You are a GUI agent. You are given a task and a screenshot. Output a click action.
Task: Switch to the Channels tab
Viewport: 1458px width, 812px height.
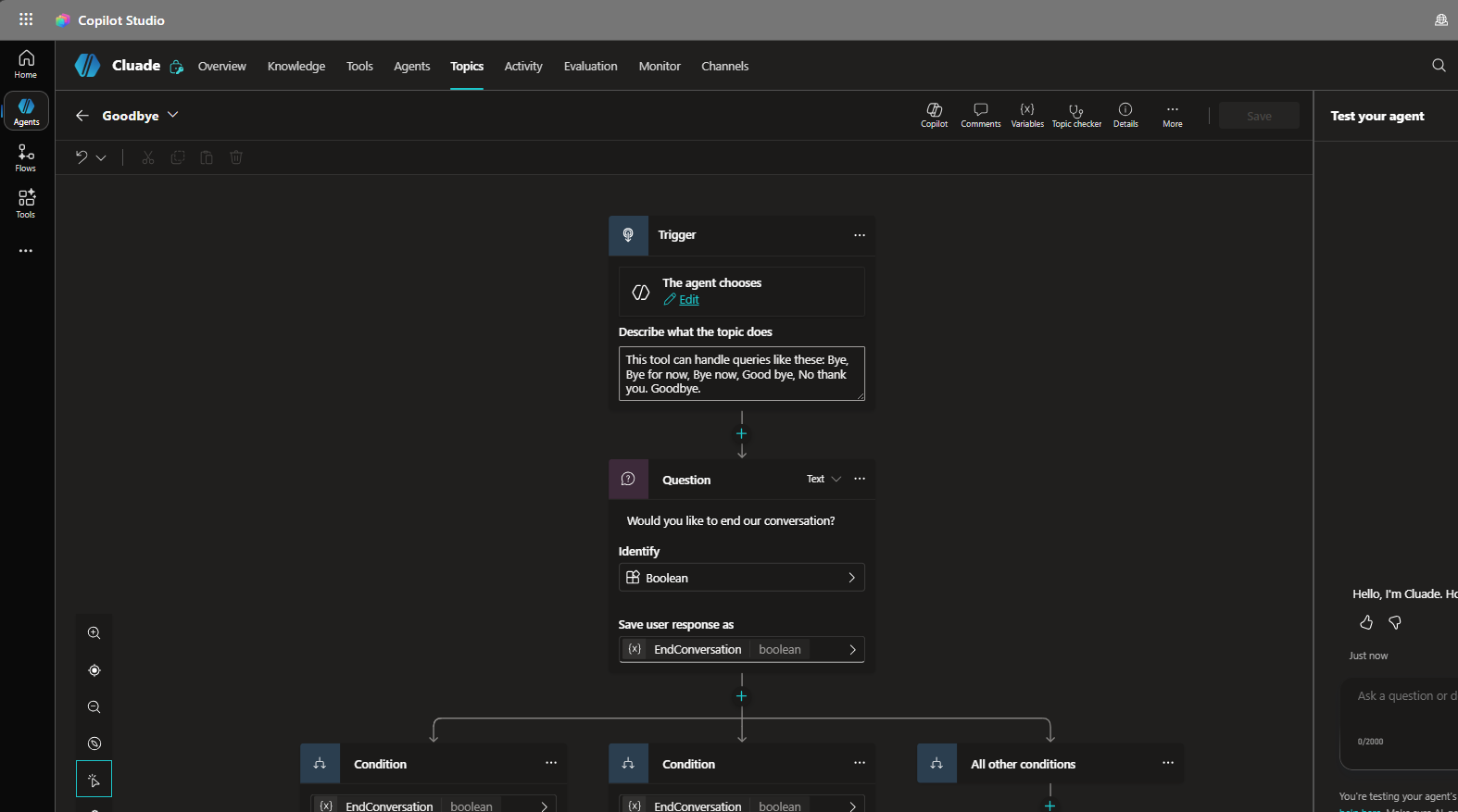724,66
